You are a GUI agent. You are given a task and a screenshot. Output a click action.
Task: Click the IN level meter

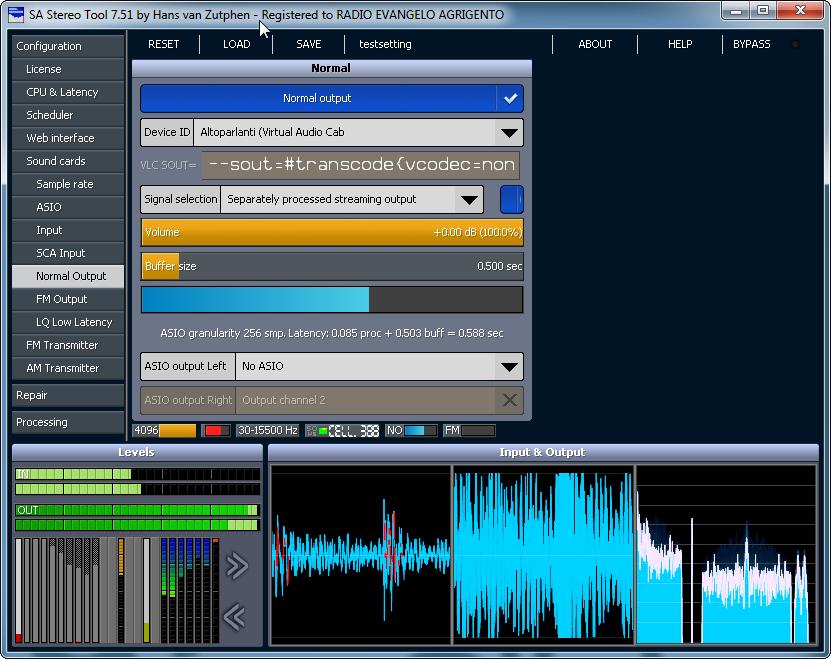(x=137, y=481)
